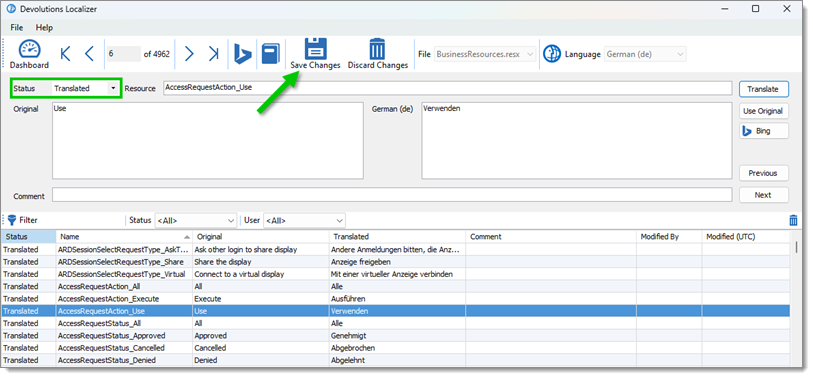The width and height of the screenshot is (813, 378).
Task: Open the Dashboard gauge icon
Action: [29, 50]
